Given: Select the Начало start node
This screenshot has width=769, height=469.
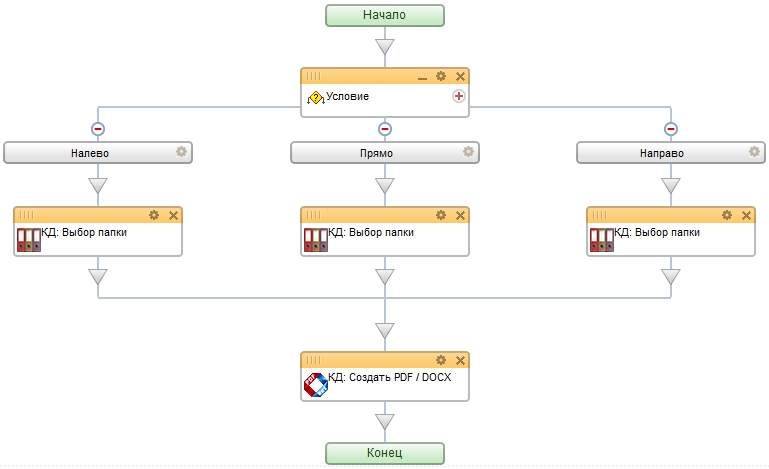Looking at the screenshot, I should [x=385, y=15].
